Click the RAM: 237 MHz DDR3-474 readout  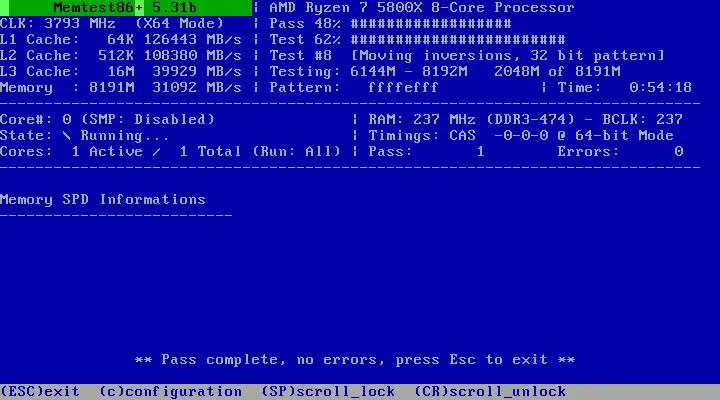point(472,119)
